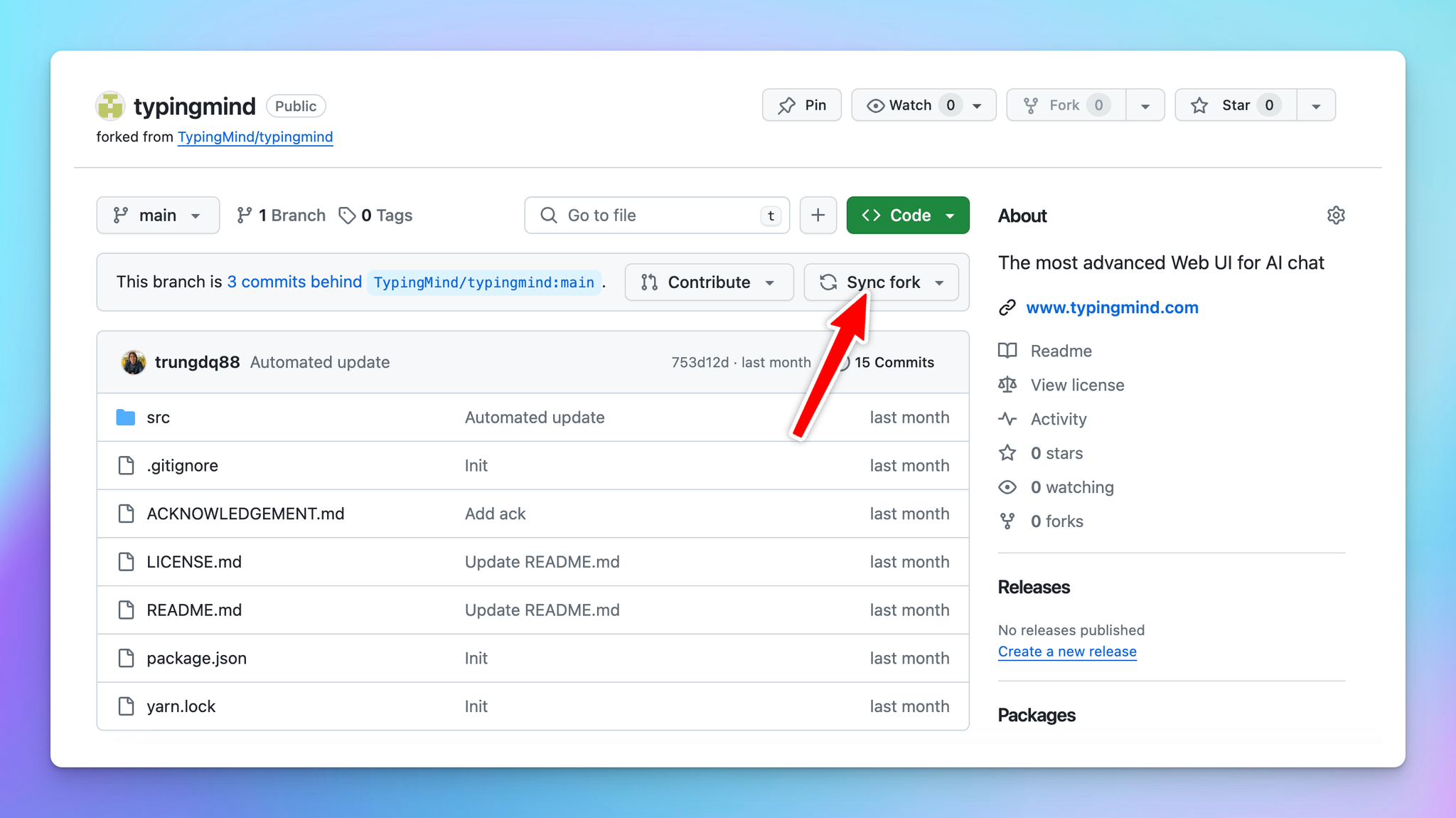Open the View license link
The height and width of the screenshot is (818, 1456).
point(1077,385)
